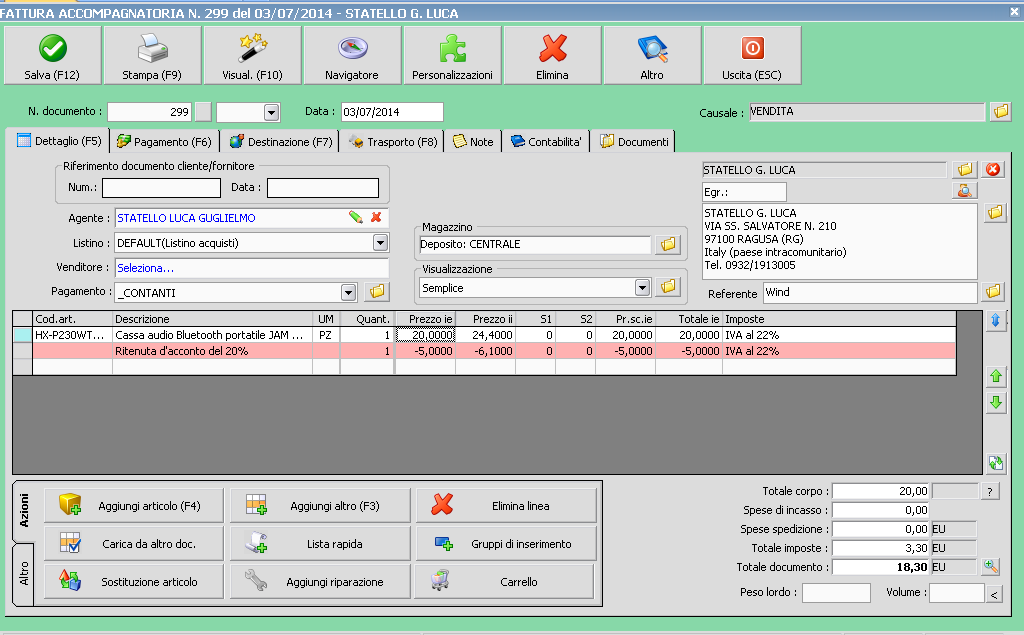Select the Azioni vertical tab
The image size is (1024, 635).
click(x=24, y=511)
